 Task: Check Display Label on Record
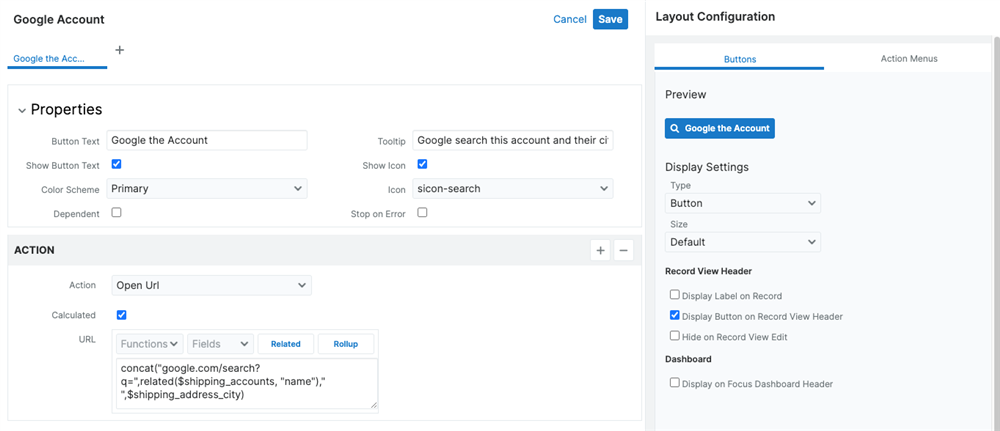(675, 295)
